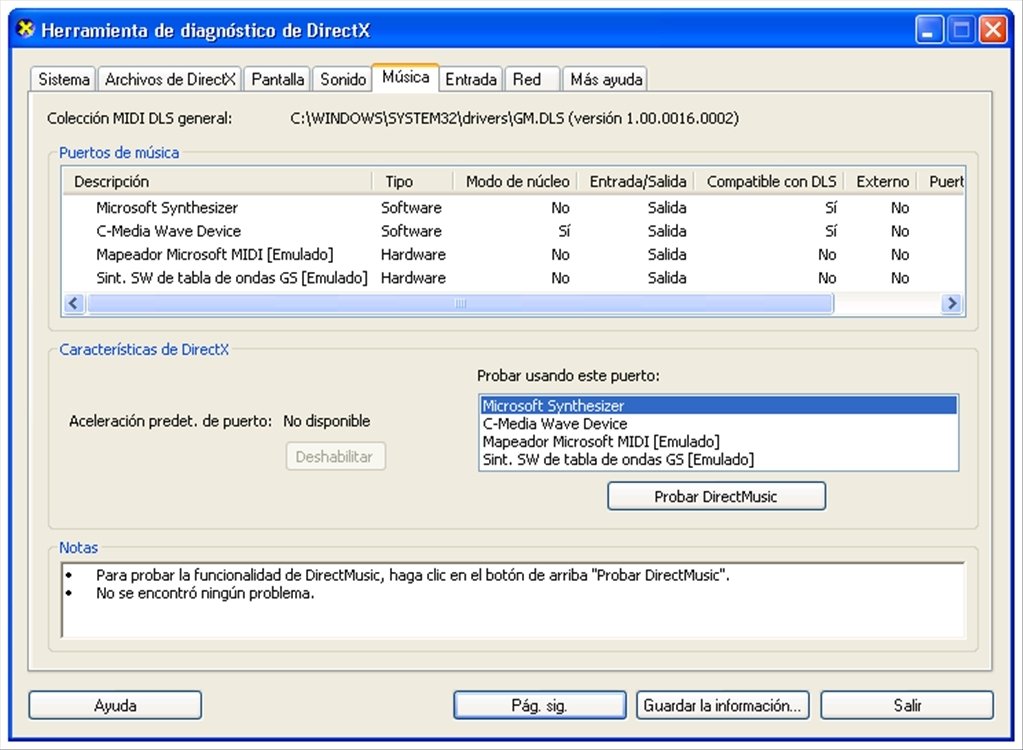1023x750 pixels.
Task: Choose Mapeador Microsoft MIDI [Emulado] in test list
Action: coord(718,442)
